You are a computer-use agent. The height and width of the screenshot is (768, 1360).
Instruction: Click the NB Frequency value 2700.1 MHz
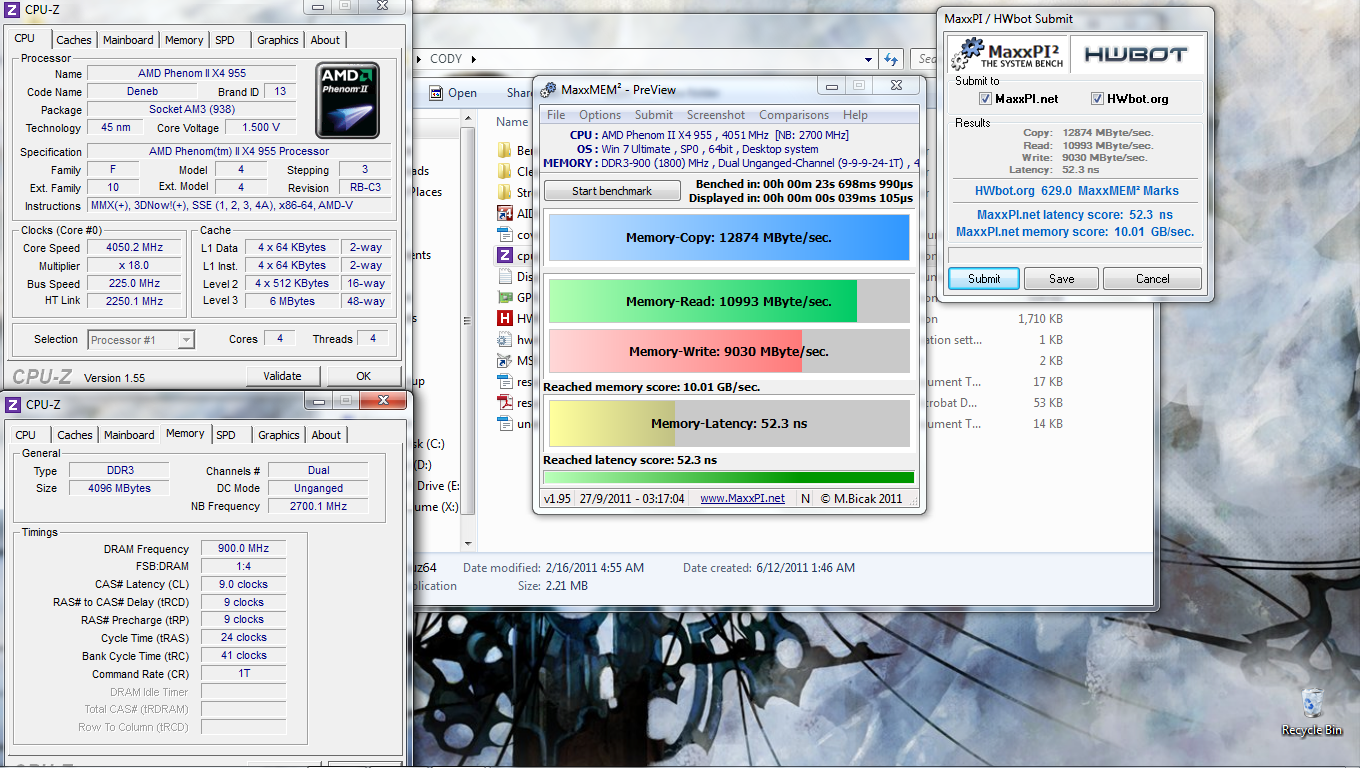pyautogui.click(x=318, y=506)
